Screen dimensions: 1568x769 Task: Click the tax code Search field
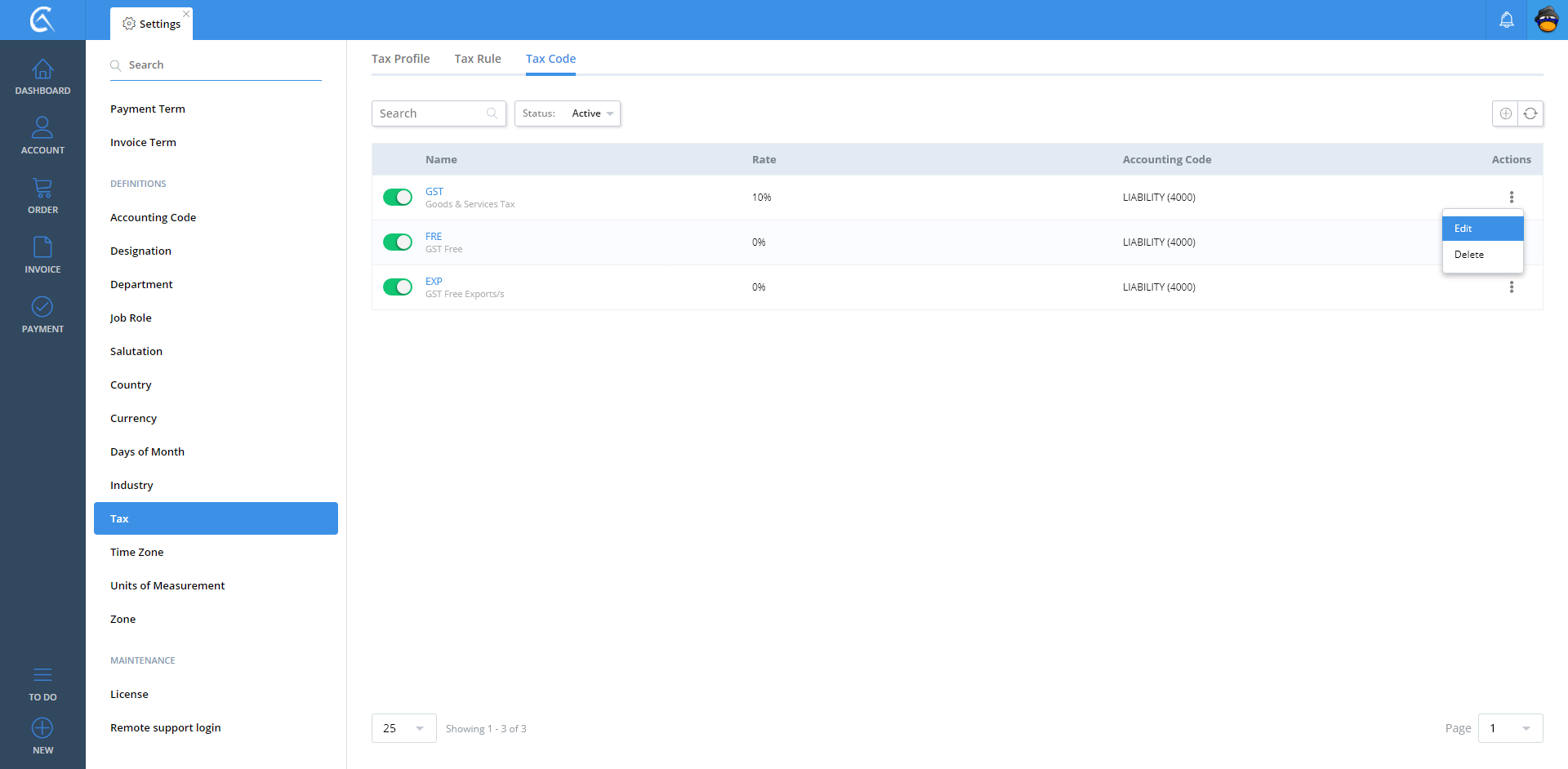(431, 113)
